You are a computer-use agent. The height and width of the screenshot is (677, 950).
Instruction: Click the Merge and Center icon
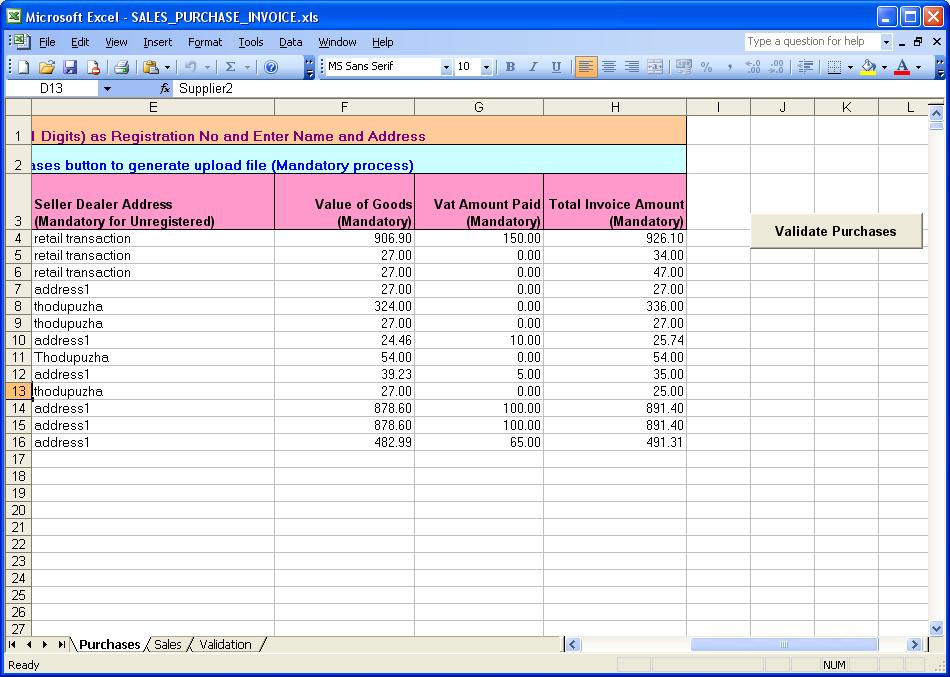click(x=654, y=67)
